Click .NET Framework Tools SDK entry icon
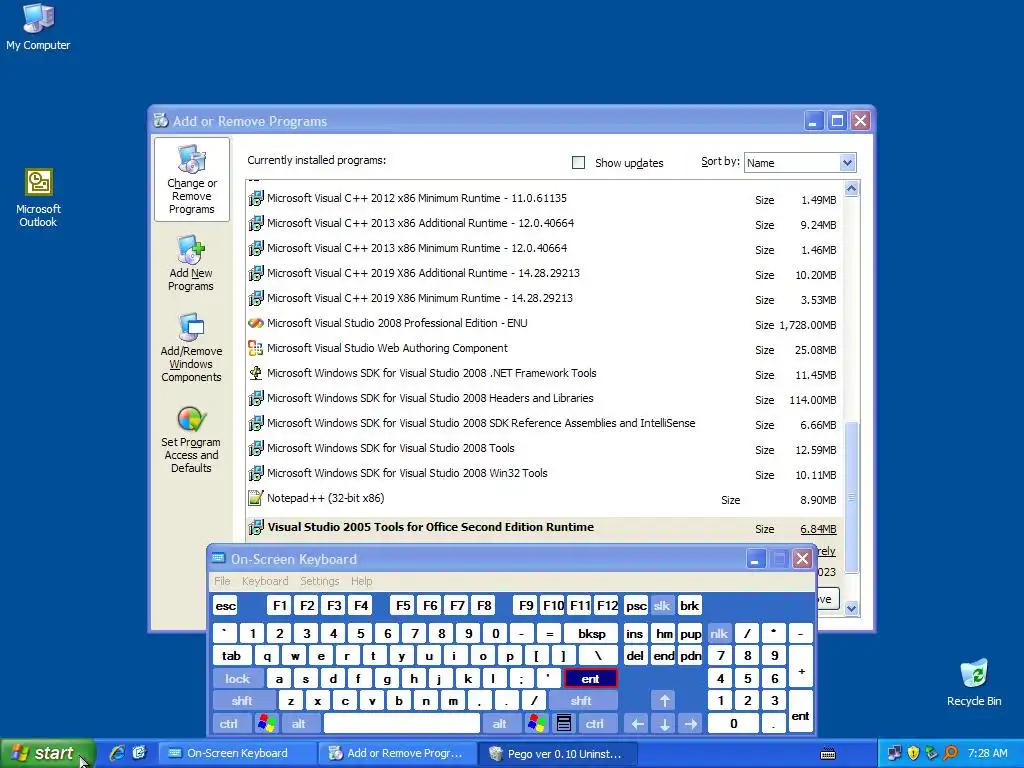The height and width of the screenshot is (768, 1024). [x=256, y=373]
